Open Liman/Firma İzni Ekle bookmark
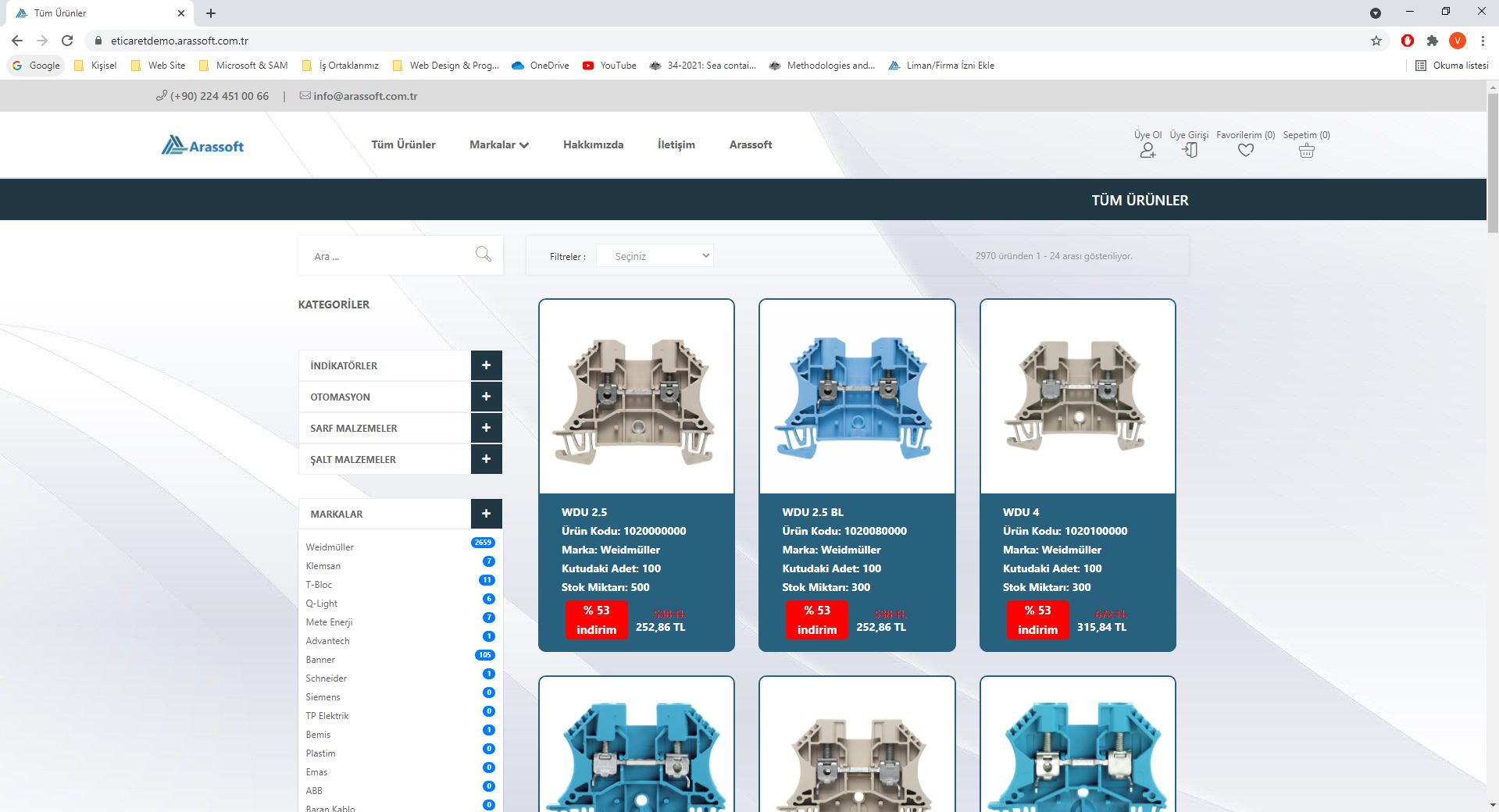 [941, 66]
